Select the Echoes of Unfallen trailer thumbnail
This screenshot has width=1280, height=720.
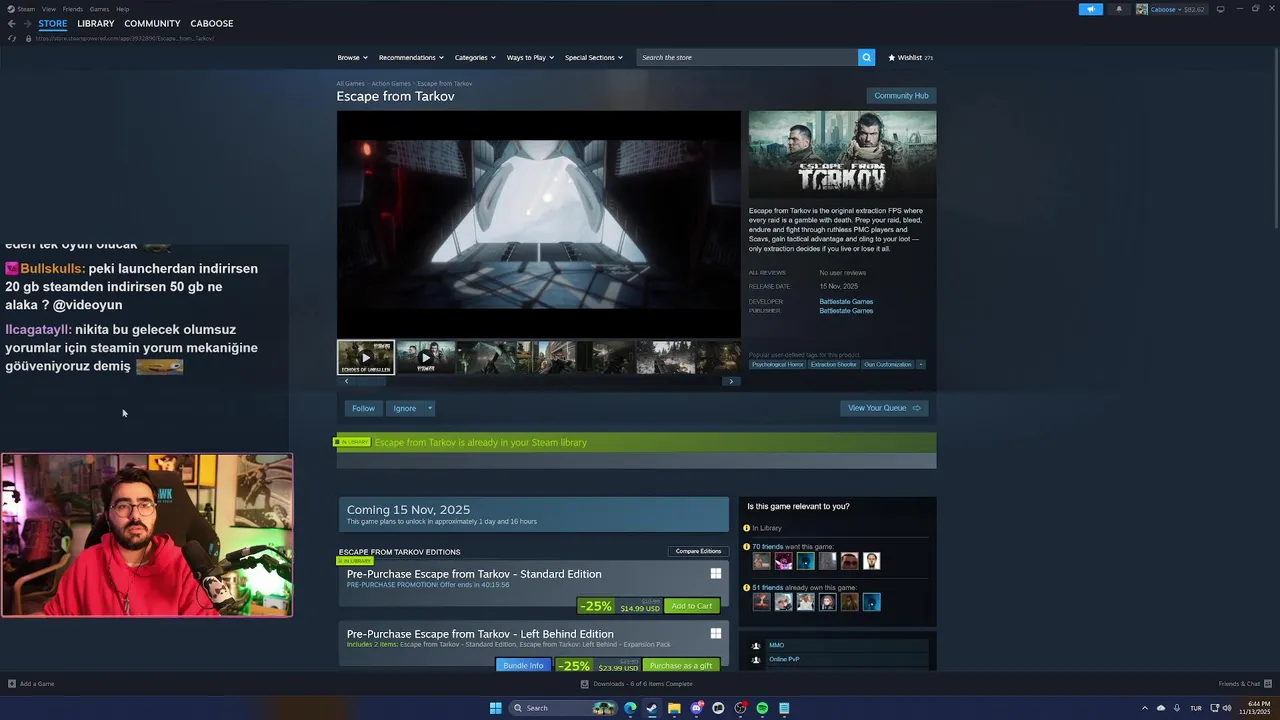(x=365, y=357)
